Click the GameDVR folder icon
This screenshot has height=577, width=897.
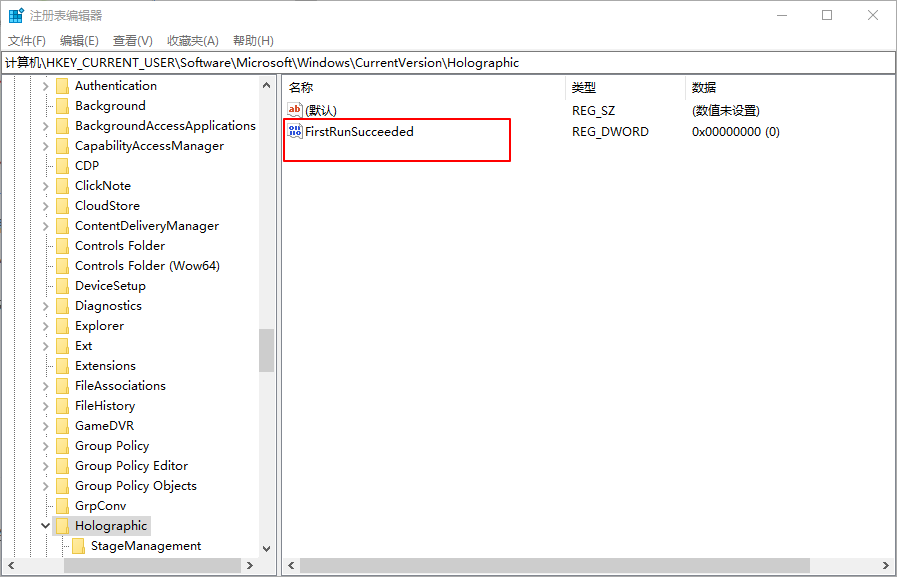[x=62, y=426]
